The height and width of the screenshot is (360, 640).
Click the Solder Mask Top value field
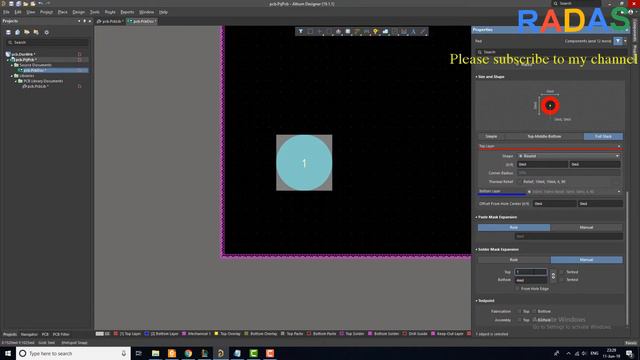531,272
